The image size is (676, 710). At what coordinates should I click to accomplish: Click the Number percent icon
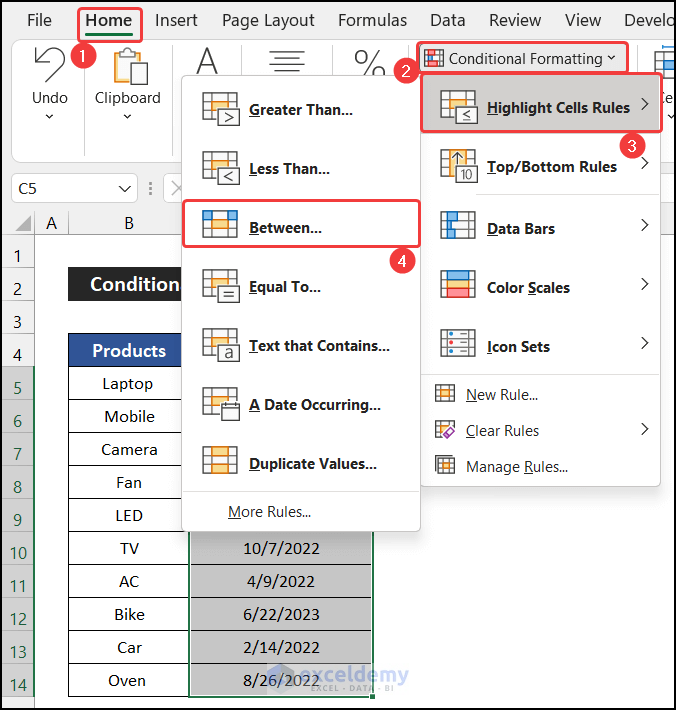pos(369,62)
